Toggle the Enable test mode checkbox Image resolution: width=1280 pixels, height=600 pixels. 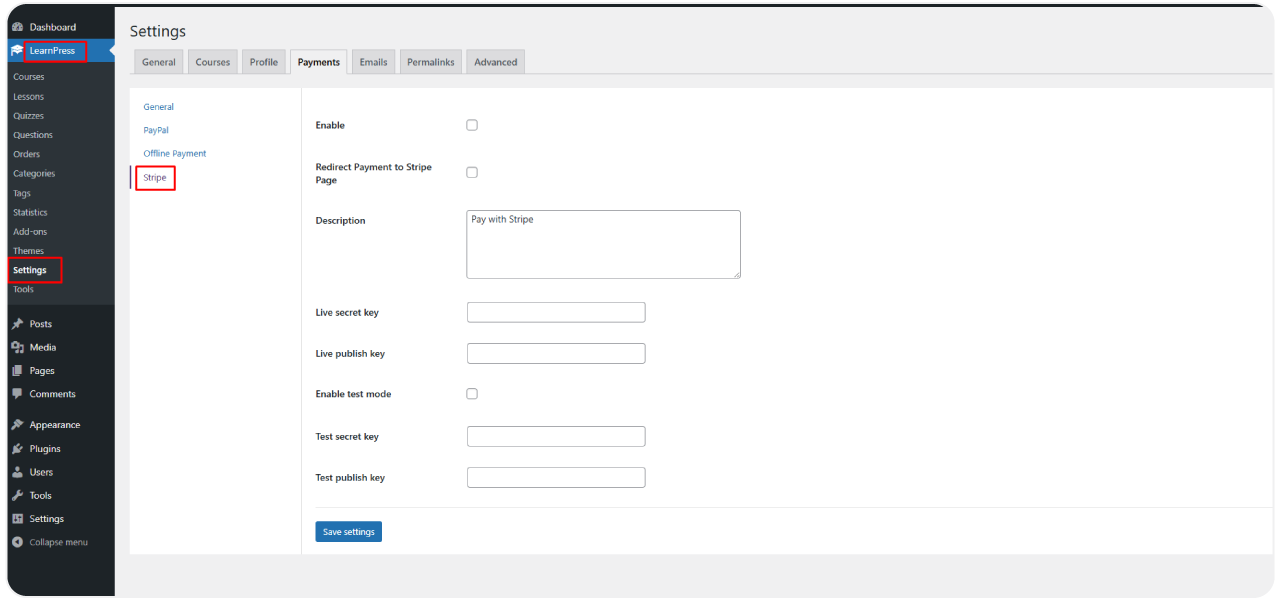click(x=472, y=394)
